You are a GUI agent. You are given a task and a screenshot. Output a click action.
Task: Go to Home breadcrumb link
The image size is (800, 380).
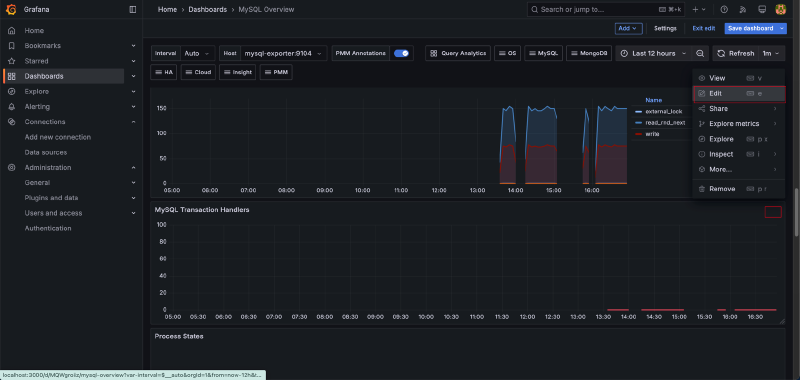[166, 9]
